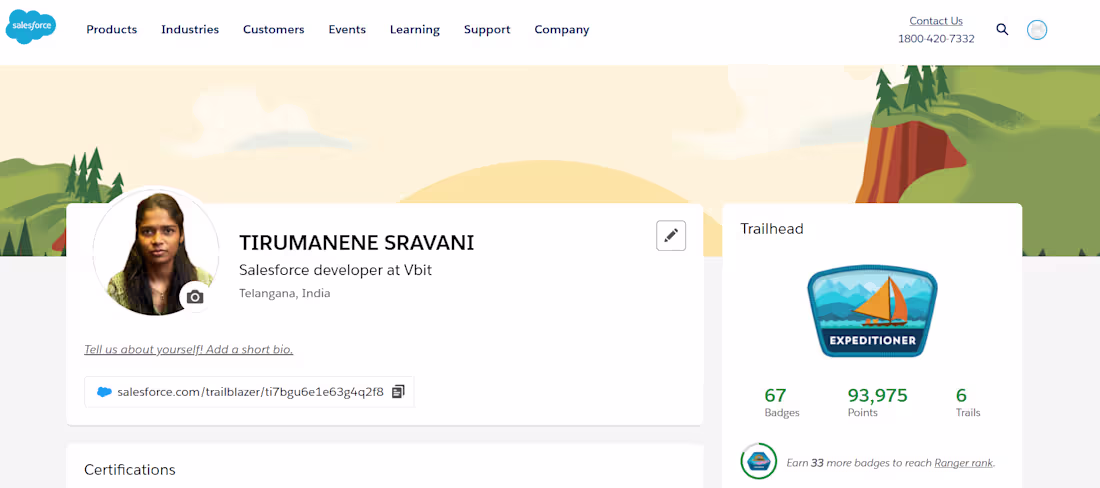Click the Ranger rank progress circle icon
The height and width of the screenshot is (488, 1100).
758,461
